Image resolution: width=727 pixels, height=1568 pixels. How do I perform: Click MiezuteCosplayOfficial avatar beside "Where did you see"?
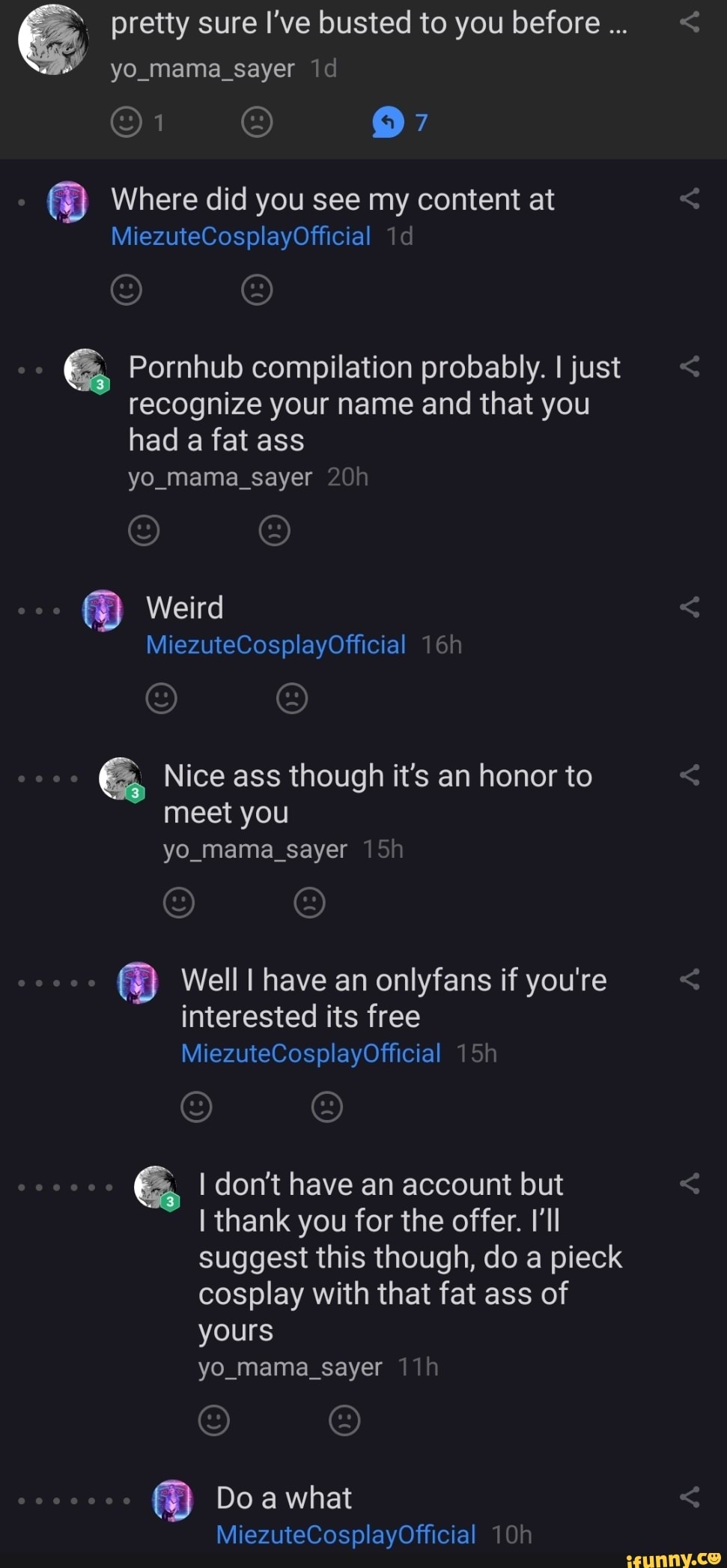[68, 202]
